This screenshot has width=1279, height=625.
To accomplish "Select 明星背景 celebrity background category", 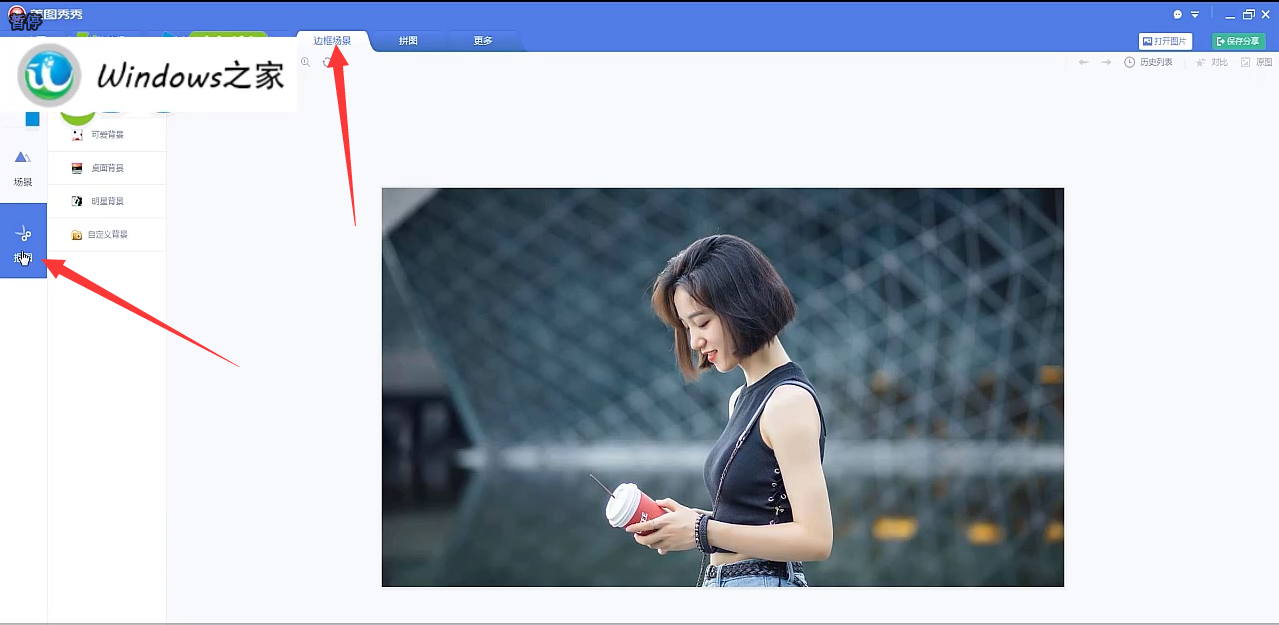I will click(106, 201).
